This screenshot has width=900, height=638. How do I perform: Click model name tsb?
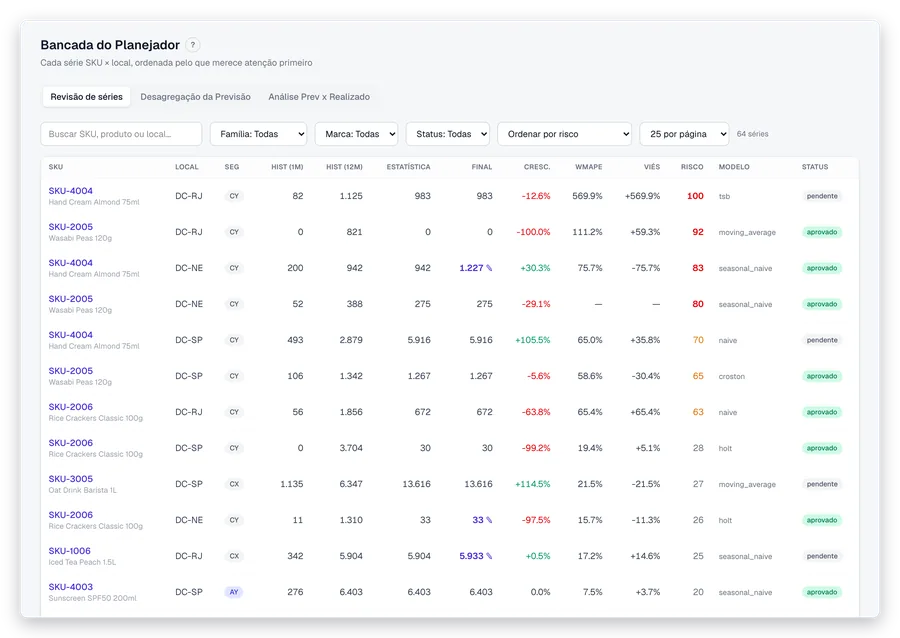(724, 196)
